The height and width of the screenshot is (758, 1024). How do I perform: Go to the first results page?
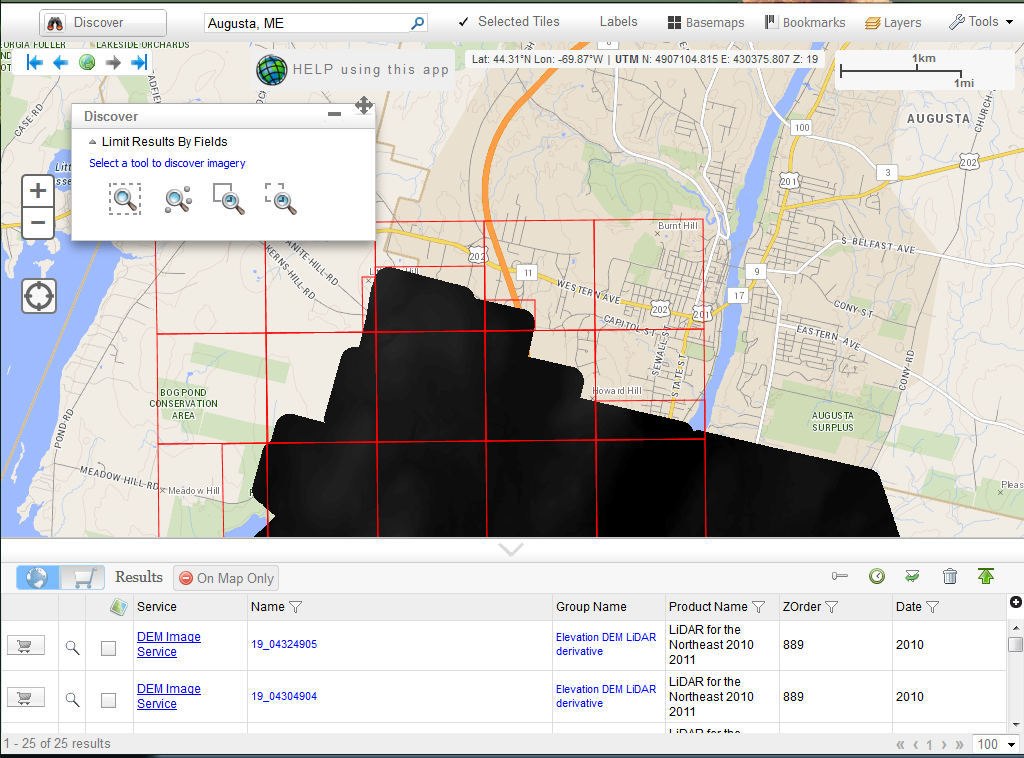tap(901, 744)
